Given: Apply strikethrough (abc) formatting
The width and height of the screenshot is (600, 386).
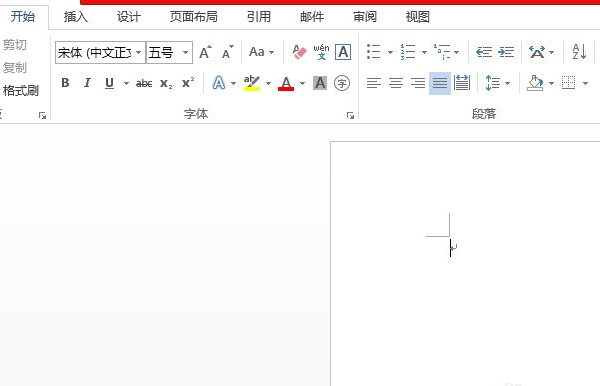Looking at the screenshot, I should point(144,83).
